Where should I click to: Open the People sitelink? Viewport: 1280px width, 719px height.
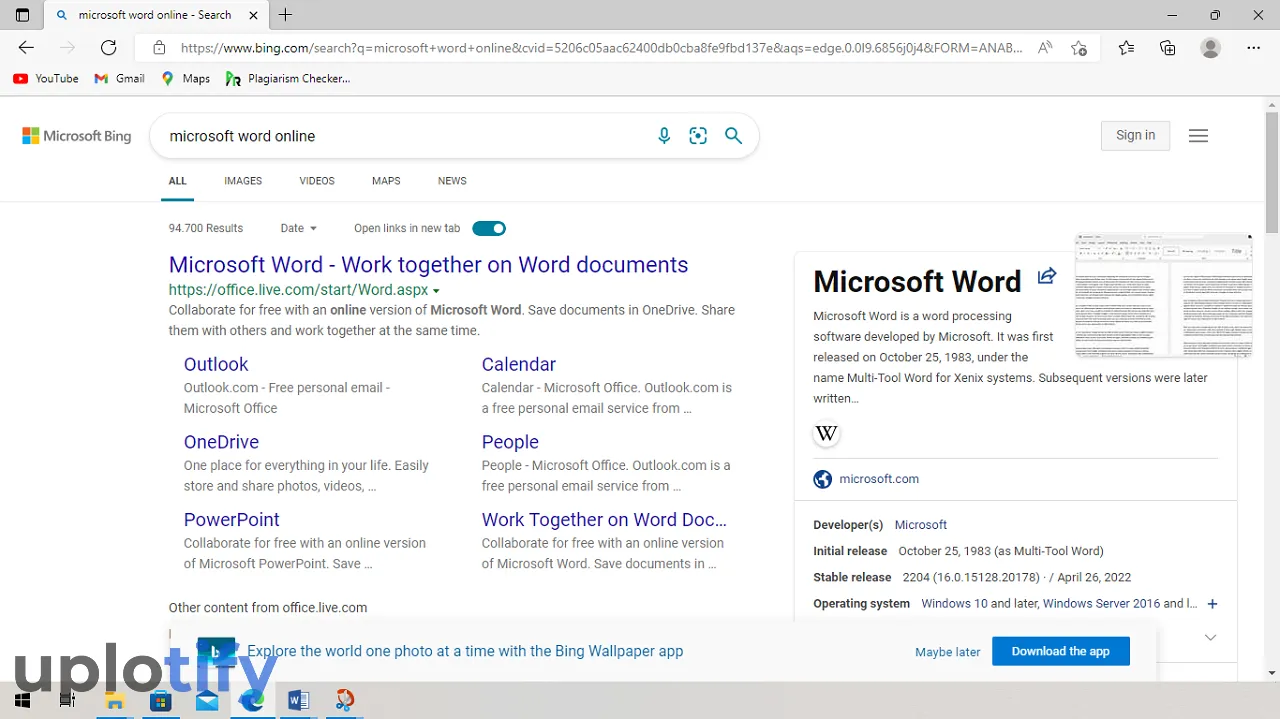point(510,442)
